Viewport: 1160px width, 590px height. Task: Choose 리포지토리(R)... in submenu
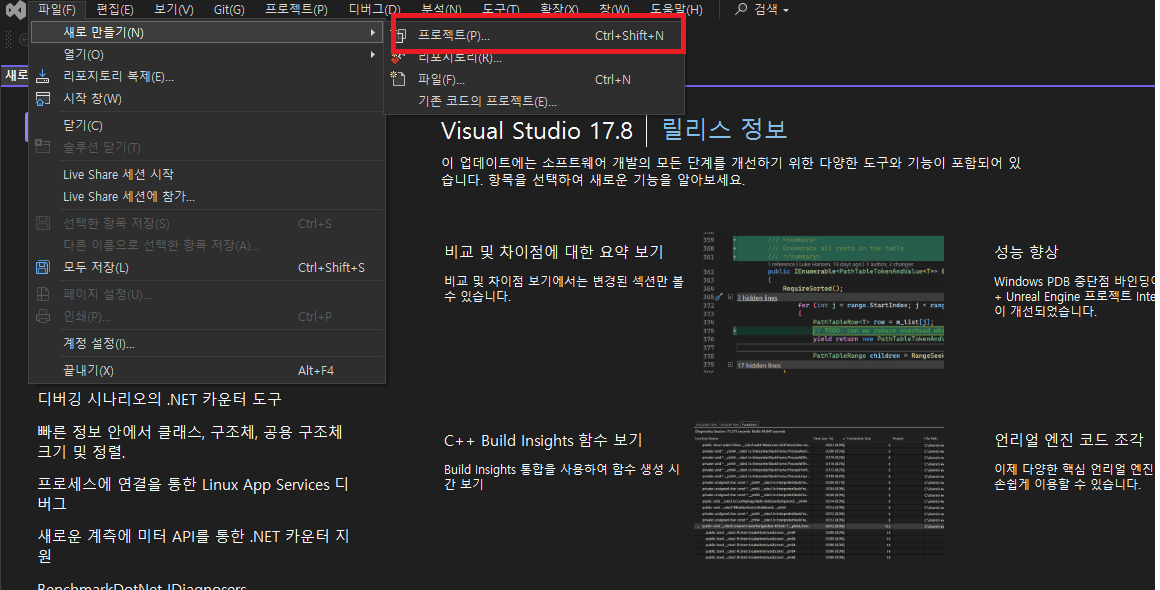[x=535, y=58]
